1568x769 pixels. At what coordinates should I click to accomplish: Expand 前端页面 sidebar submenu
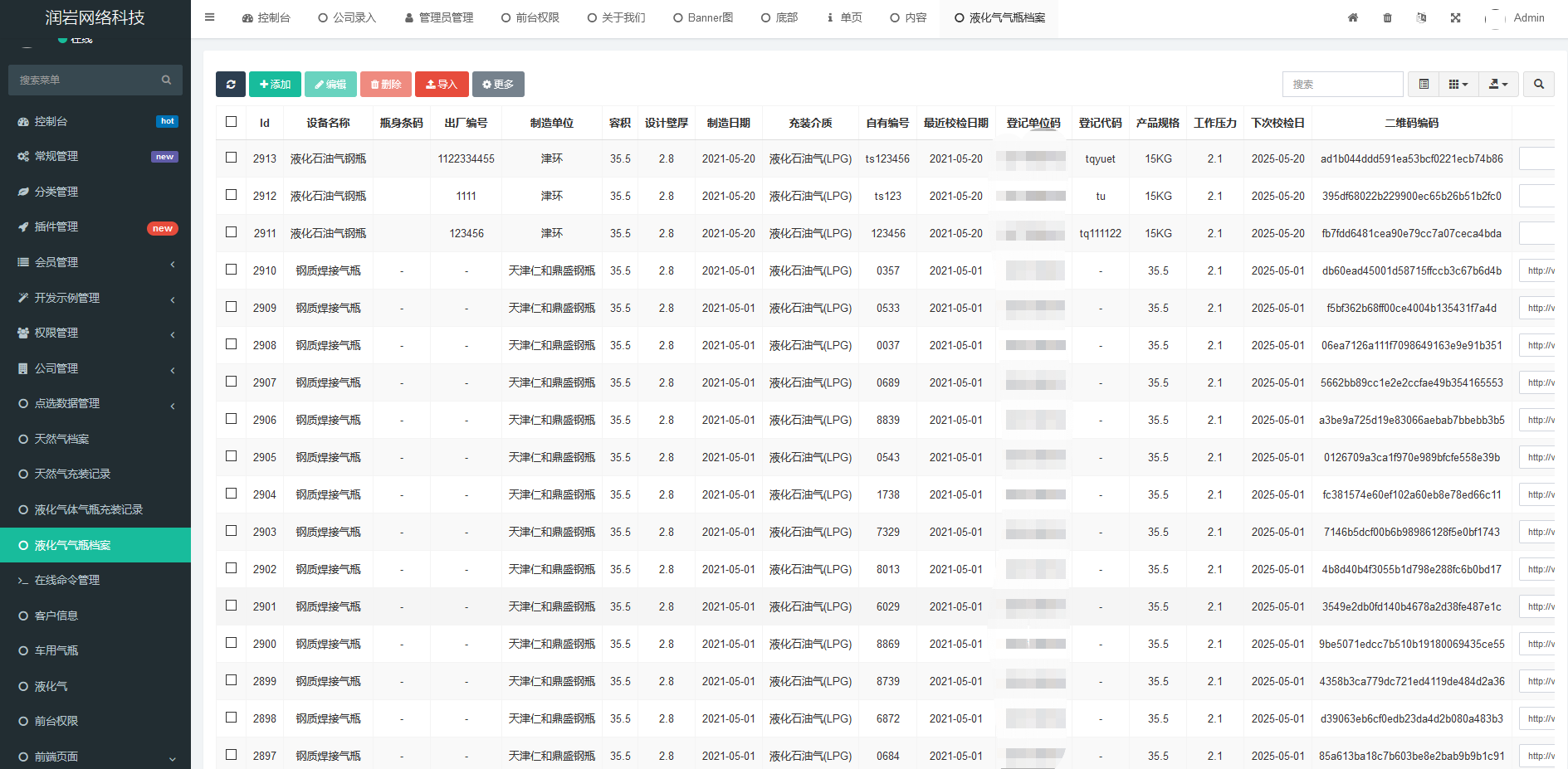(95, 757)
